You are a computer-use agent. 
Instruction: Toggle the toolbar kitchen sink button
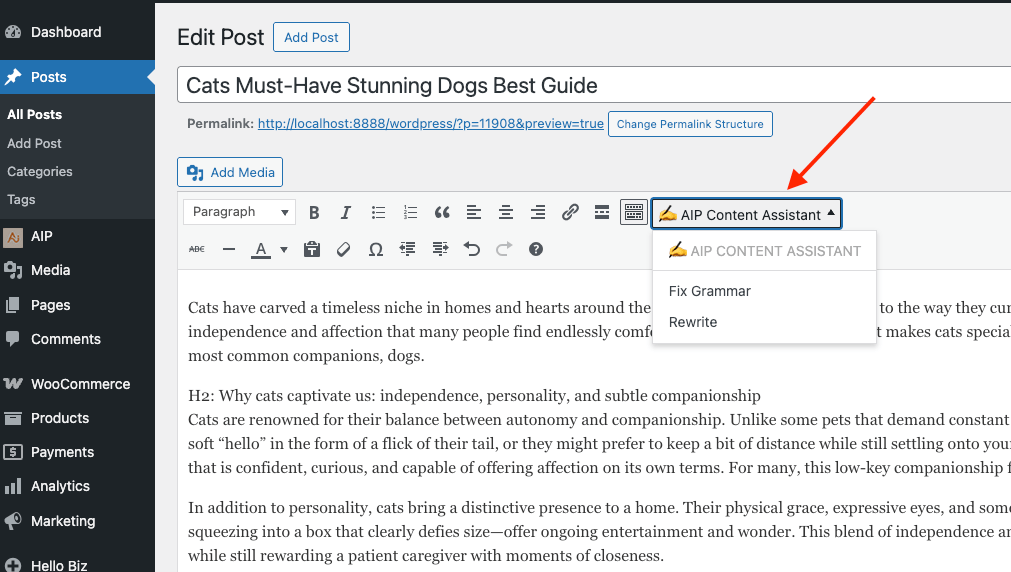click(x=634, y=212)
